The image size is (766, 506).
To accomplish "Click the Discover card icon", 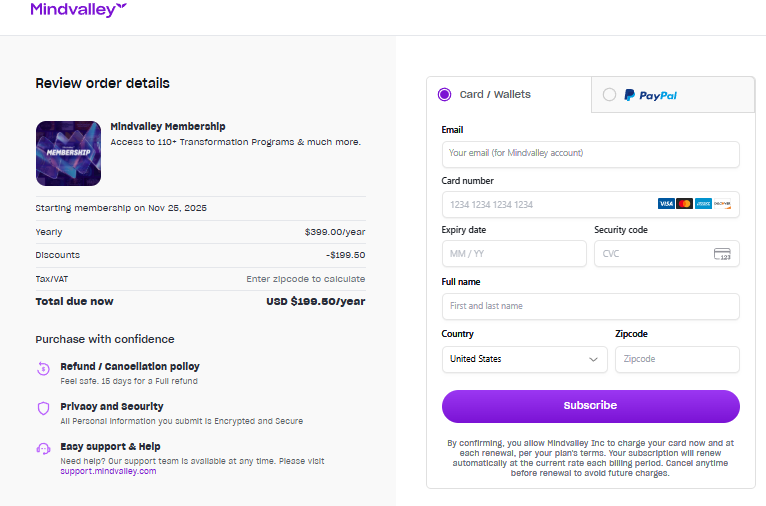I will (722, 204).
